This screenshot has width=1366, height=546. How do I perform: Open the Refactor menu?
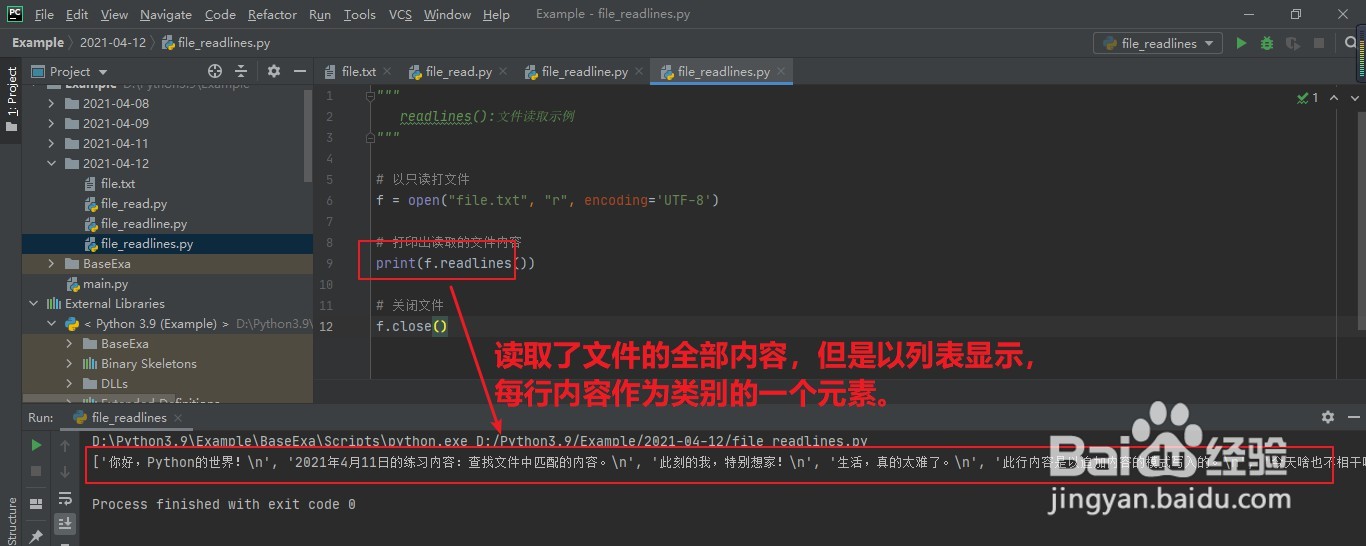[x=272, y=14]
